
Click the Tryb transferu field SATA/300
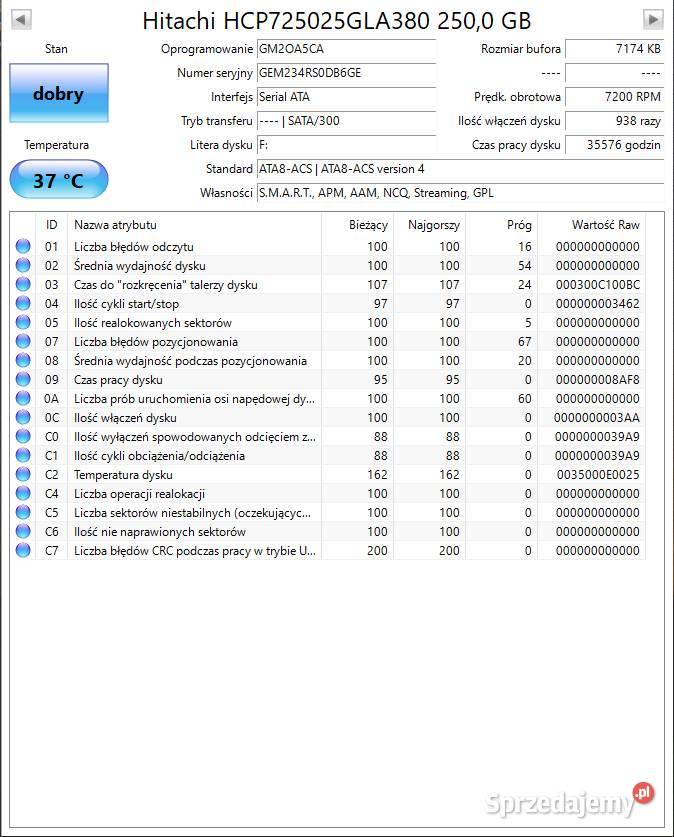coord(346,121)
